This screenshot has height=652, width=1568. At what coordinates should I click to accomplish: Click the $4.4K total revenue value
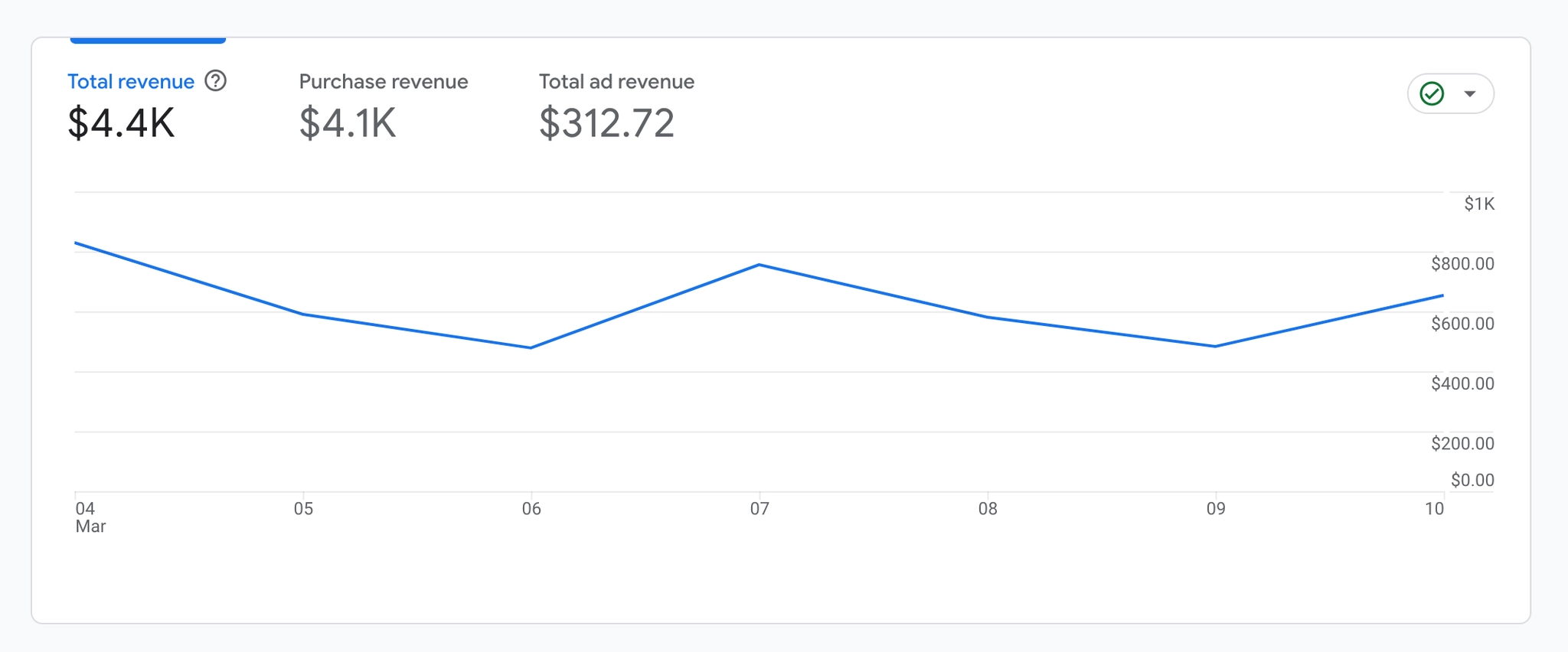click(121, 123)
